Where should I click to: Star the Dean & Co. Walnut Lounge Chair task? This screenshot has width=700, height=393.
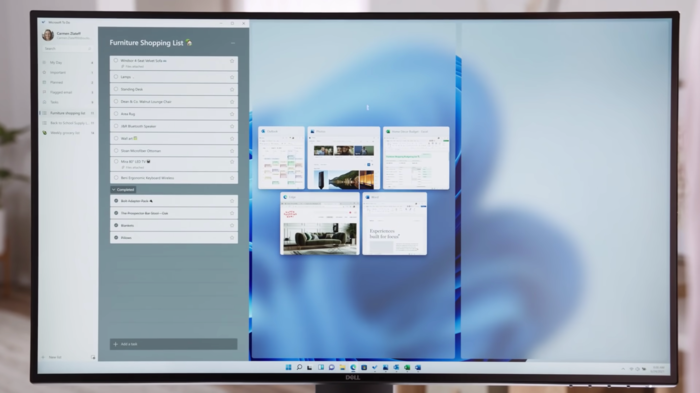(x=232, y=101)
